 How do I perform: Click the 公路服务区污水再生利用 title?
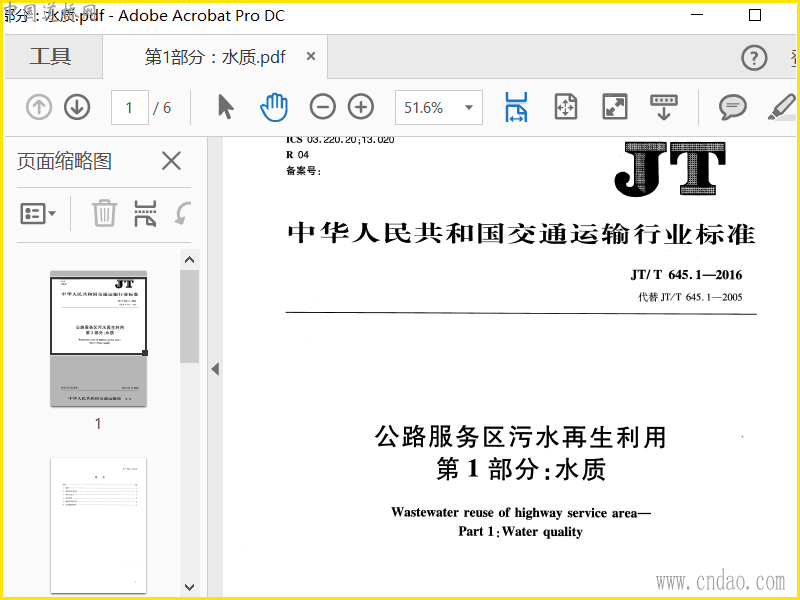click(520, 437)
